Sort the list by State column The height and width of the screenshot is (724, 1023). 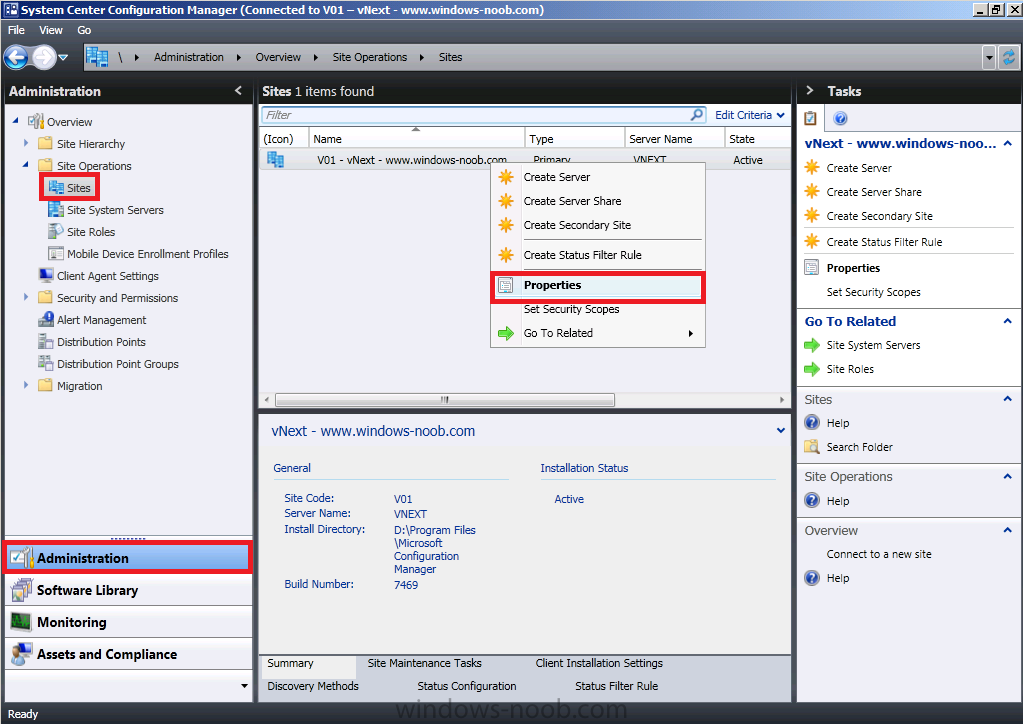click(757, 139)
